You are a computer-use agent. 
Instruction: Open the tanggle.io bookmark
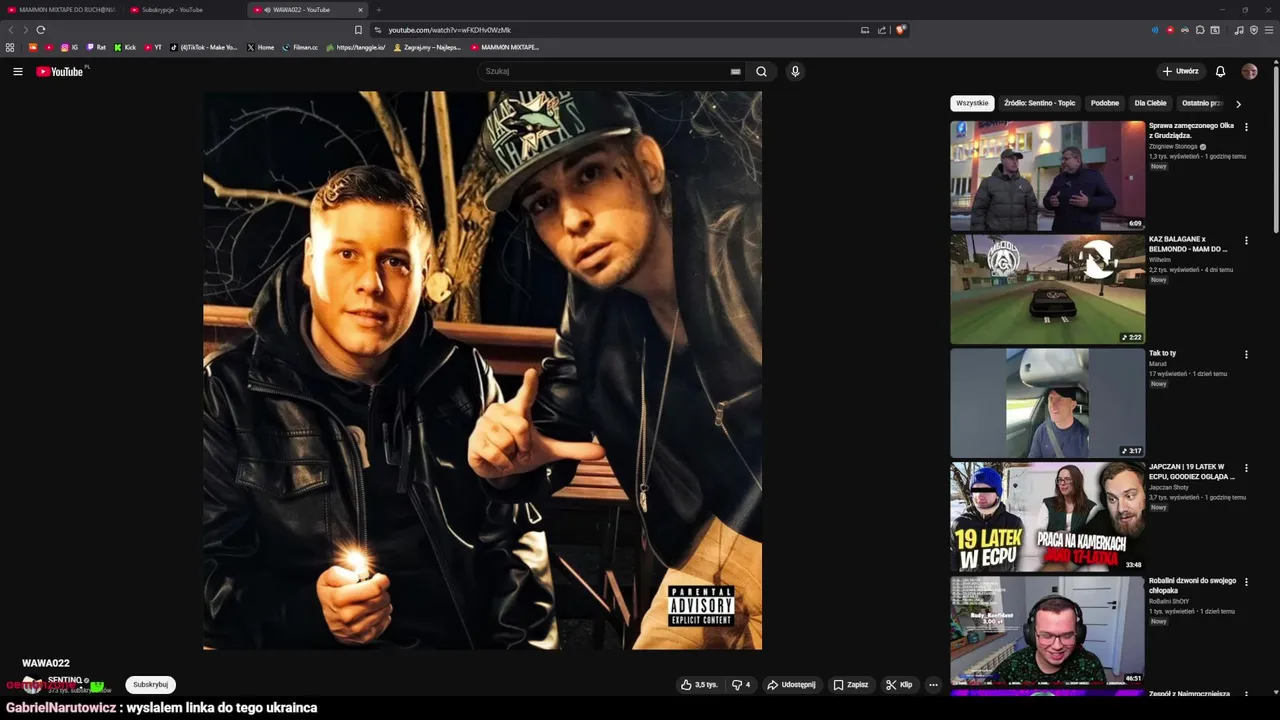coord(356,47)
